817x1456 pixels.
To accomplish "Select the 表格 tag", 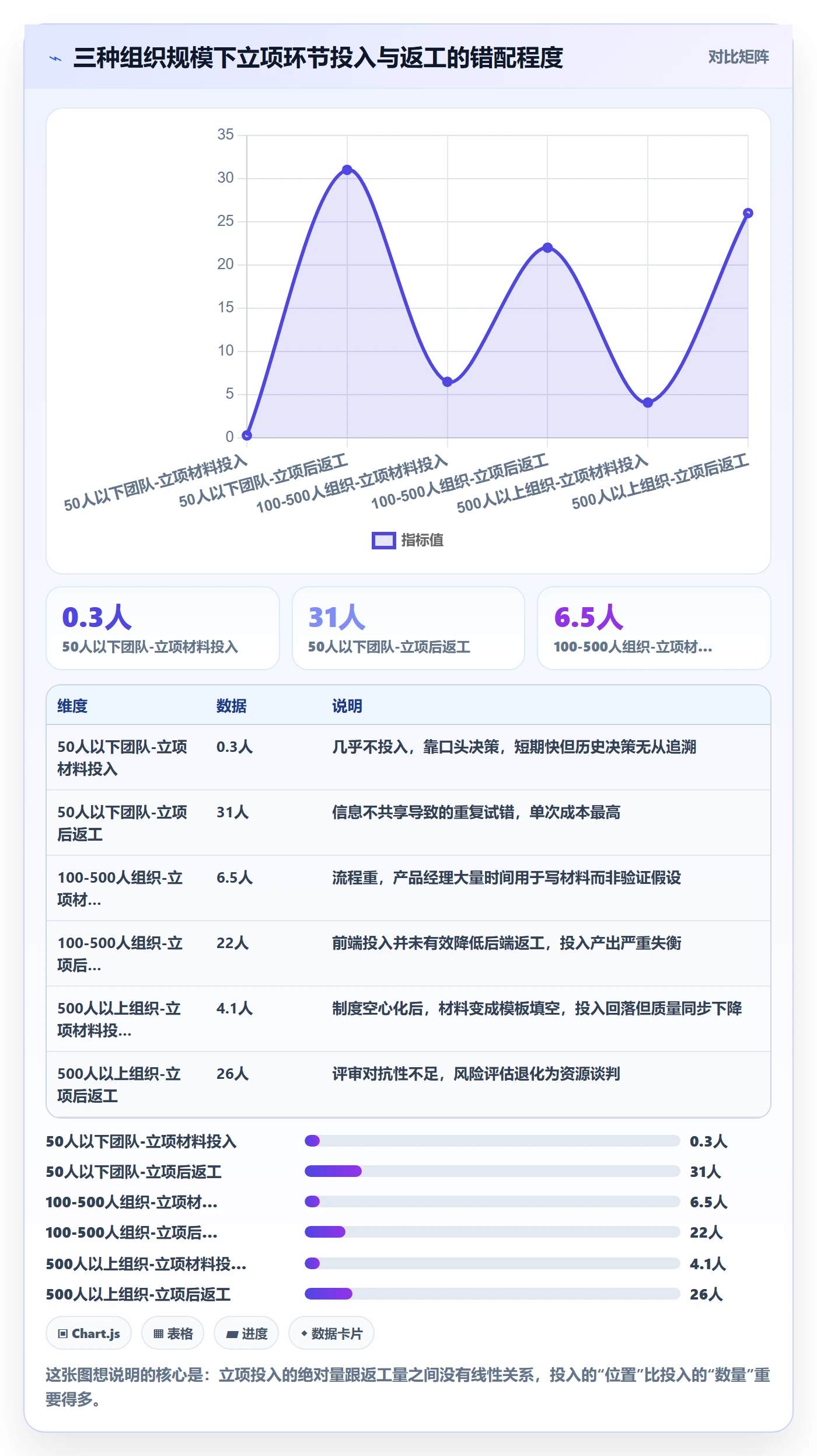I will coord(173,1333).
